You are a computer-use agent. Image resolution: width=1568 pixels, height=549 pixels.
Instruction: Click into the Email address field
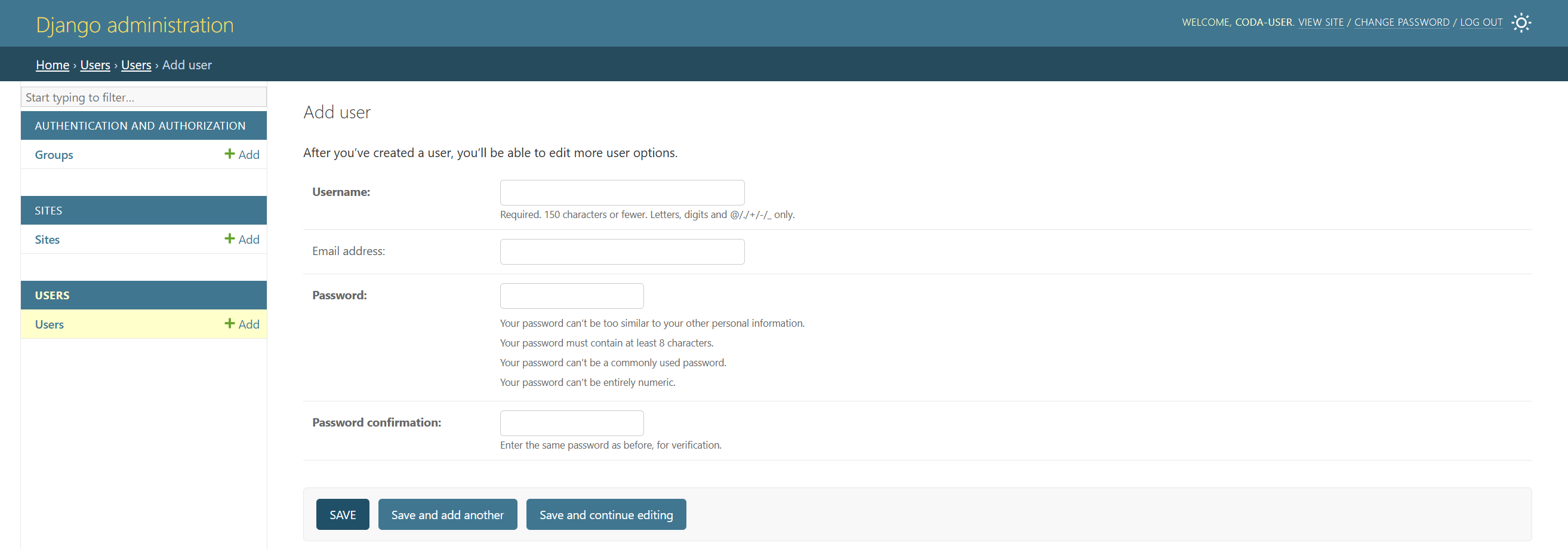click(x=621, y=252)
